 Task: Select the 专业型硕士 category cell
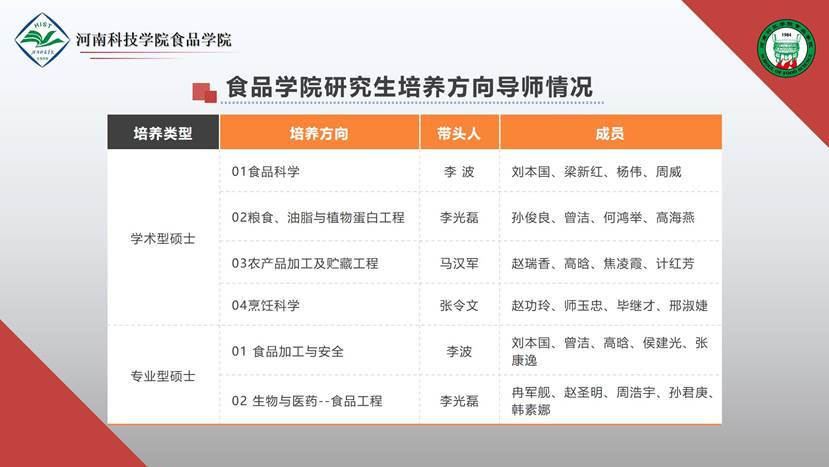coord(163,376)
